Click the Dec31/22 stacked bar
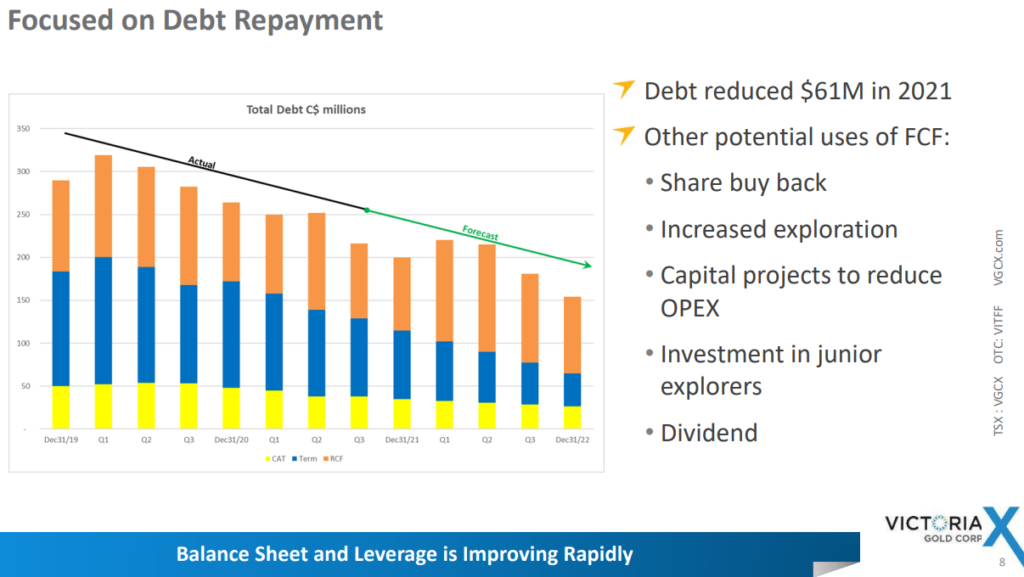Viewport: 1024px width, 577px height. [x=572, y=363]
